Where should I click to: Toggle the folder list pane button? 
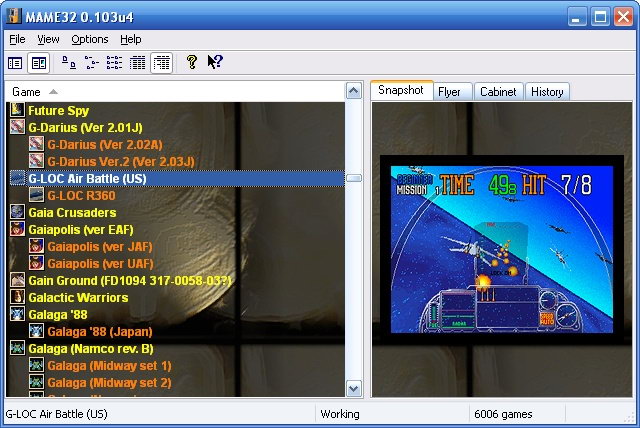[15, 63]
